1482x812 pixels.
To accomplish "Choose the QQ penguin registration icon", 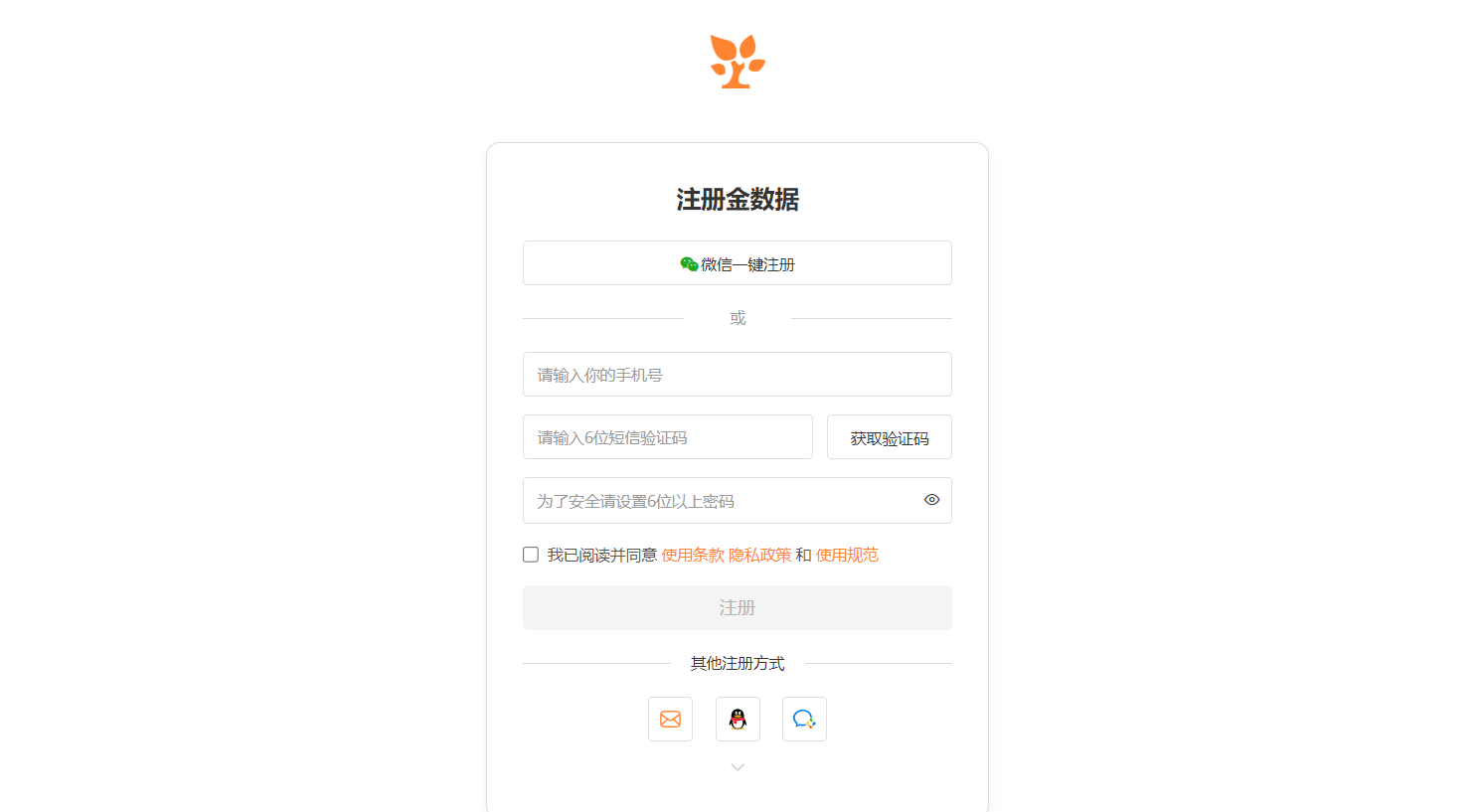I will pos(738,719).
